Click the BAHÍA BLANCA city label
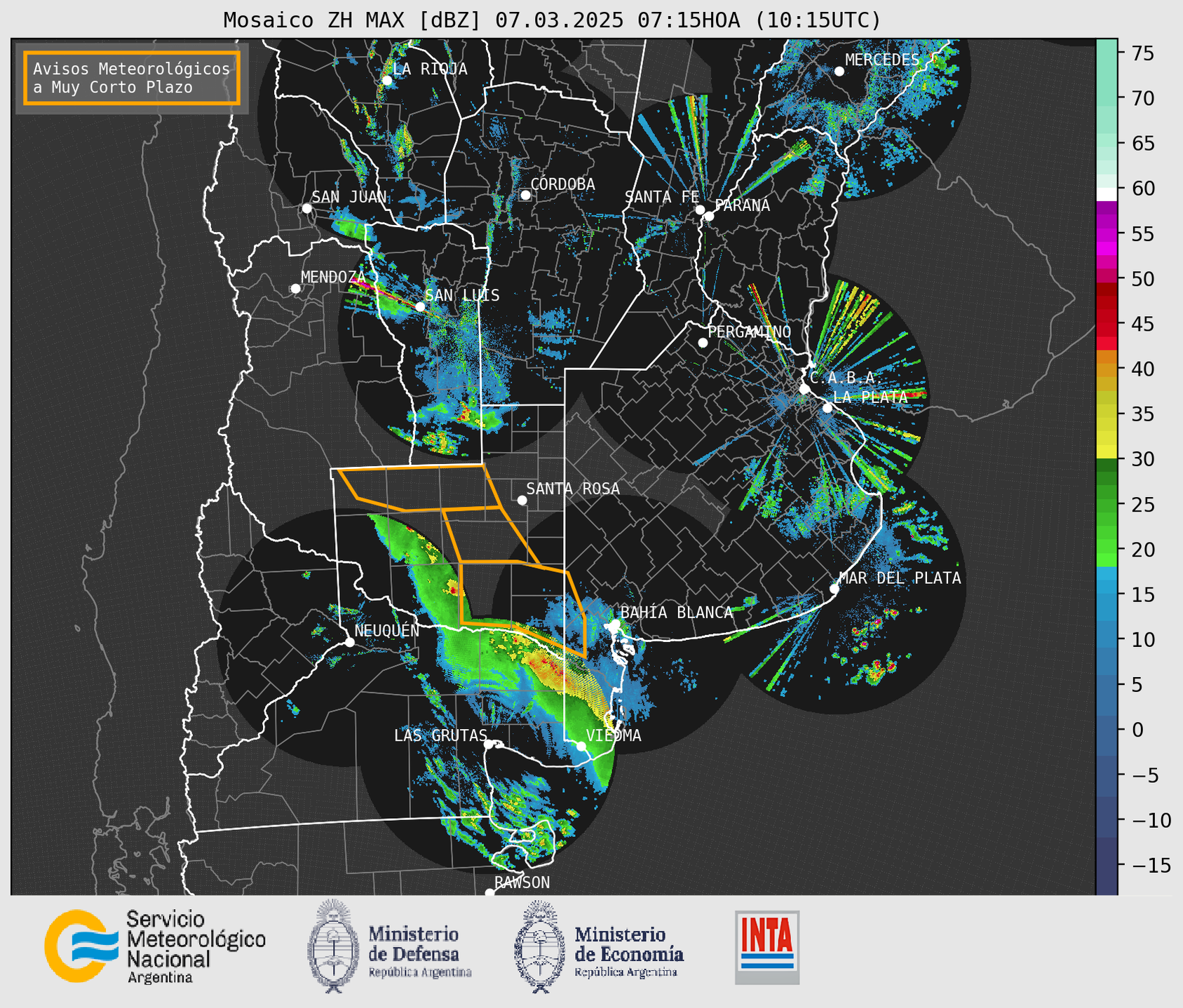This screenshot has height=1008, width=1183. 677,612
